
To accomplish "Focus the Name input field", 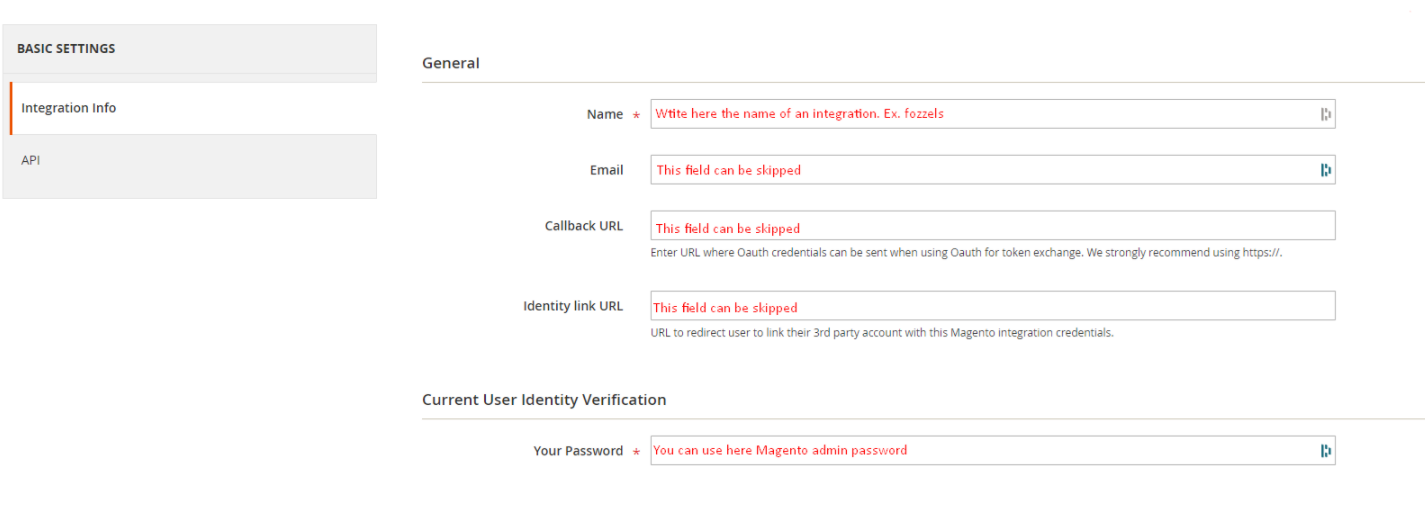I will click(980, 114).
